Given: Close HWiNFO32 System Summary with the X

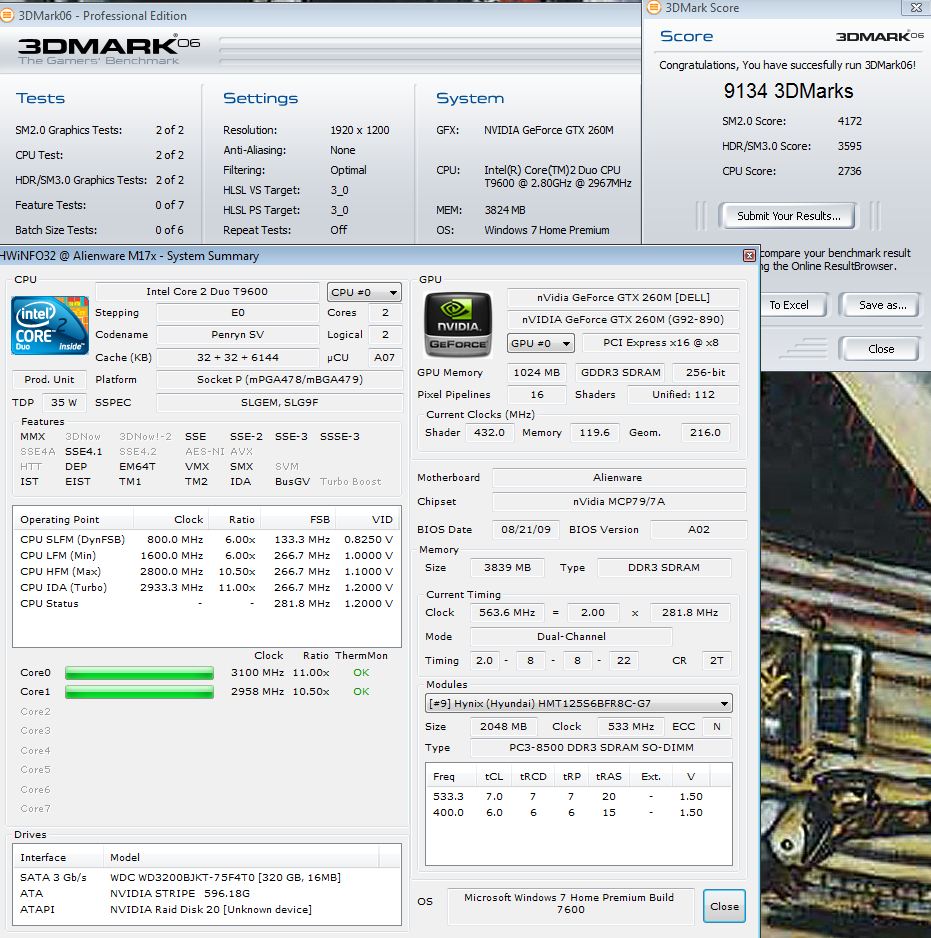Looking at the screenshot, I should click(746, 256).
